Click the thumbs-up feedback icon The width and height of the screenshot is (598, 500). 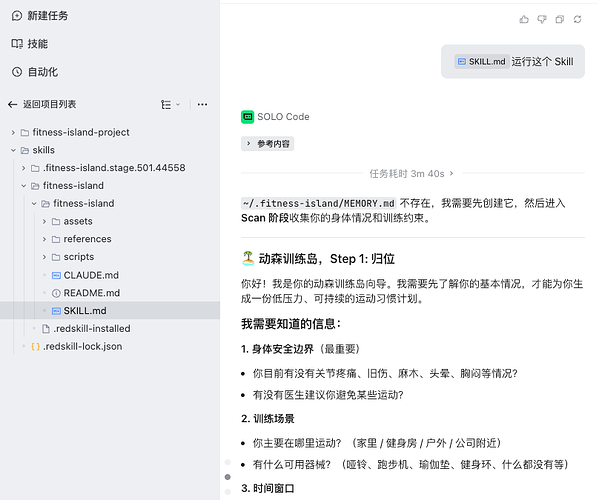point(524,19)
